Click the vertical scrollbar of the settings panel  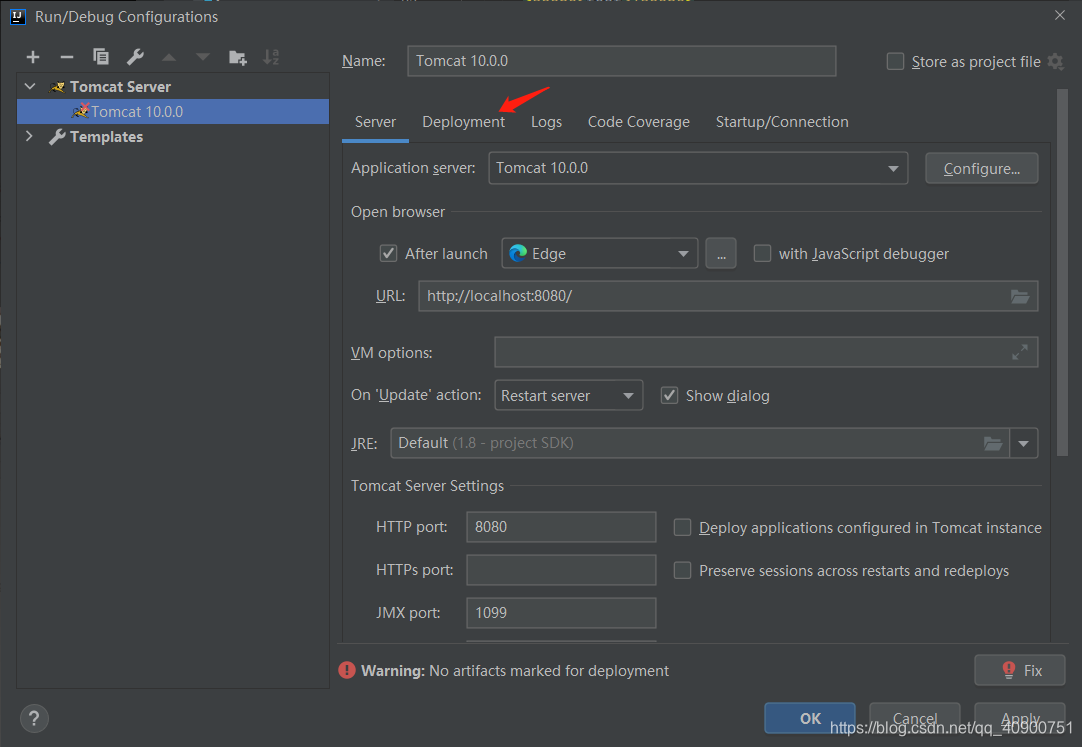(x=1062, y=272)
